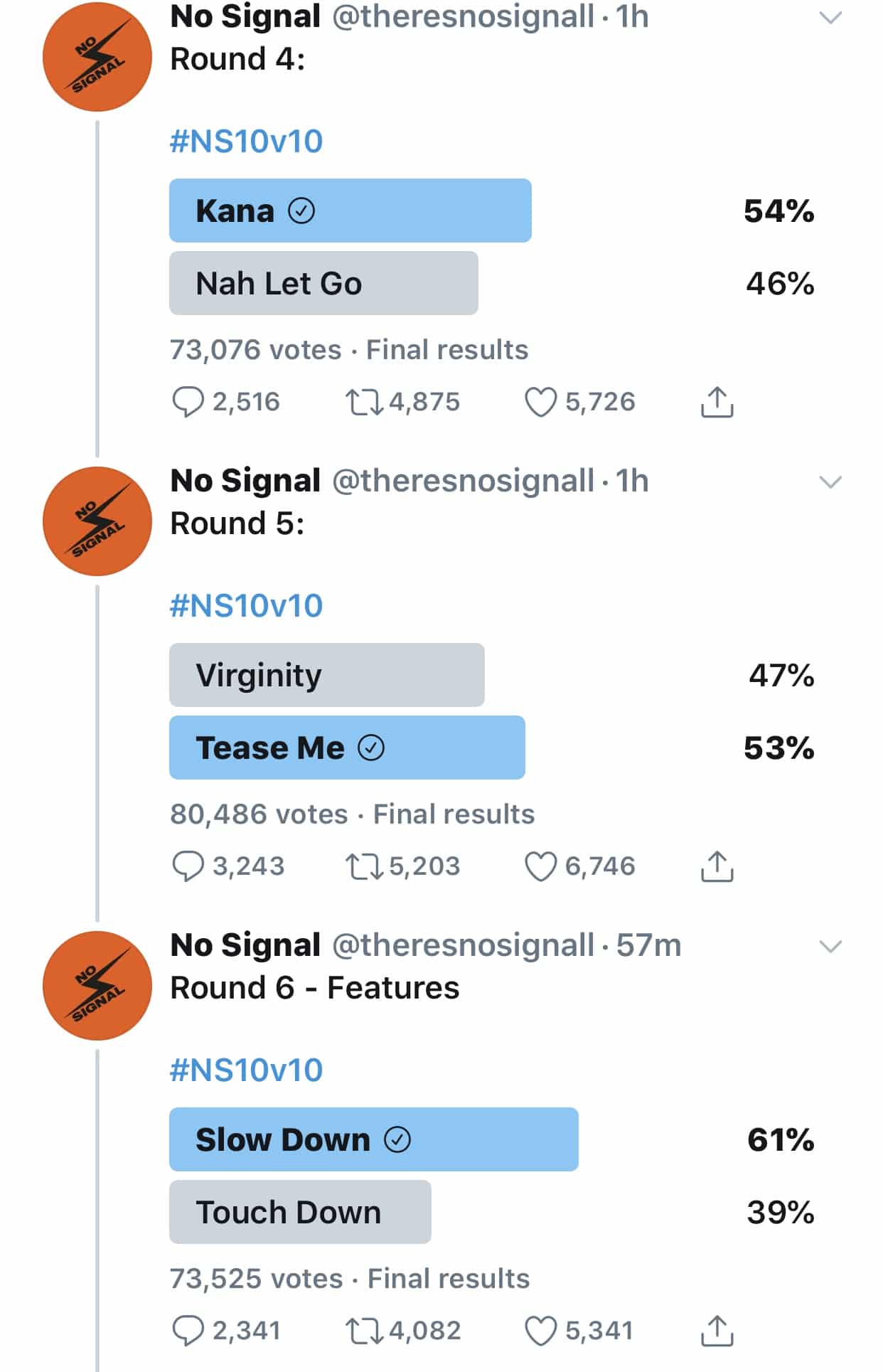The height and width of the screenshot is (1372, 883).
Task: Reply to the Round 5 tweet
Action: tap(188, 866)
